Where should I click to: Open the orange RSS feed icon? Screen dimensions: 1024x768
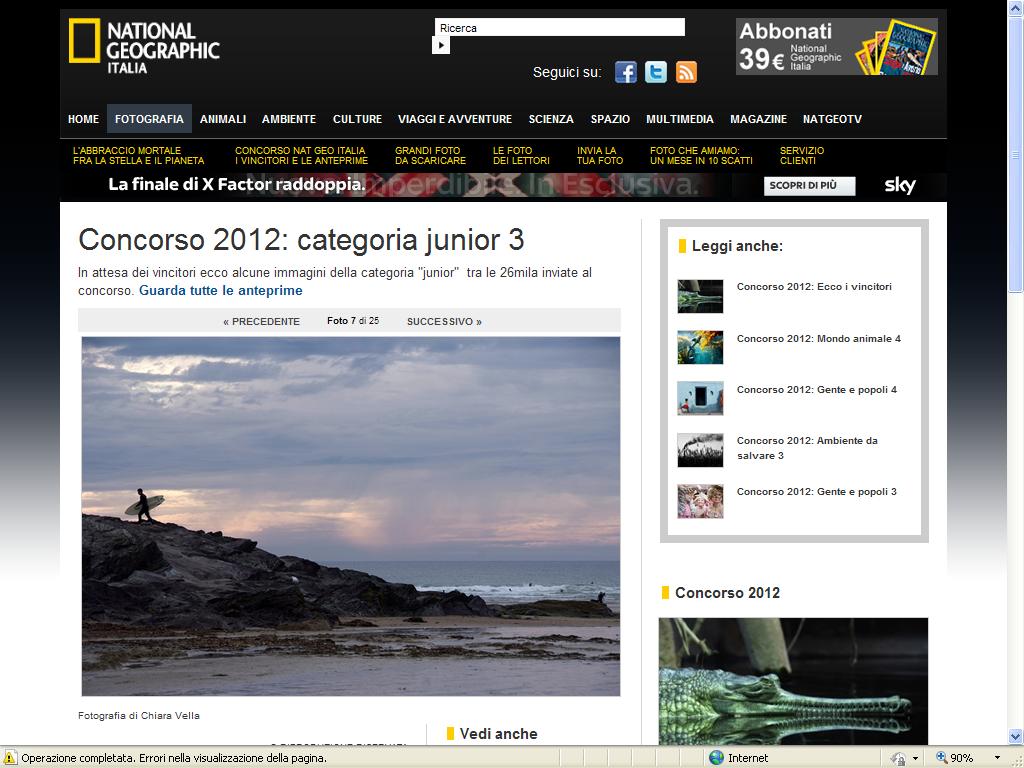tap(686, 72)
